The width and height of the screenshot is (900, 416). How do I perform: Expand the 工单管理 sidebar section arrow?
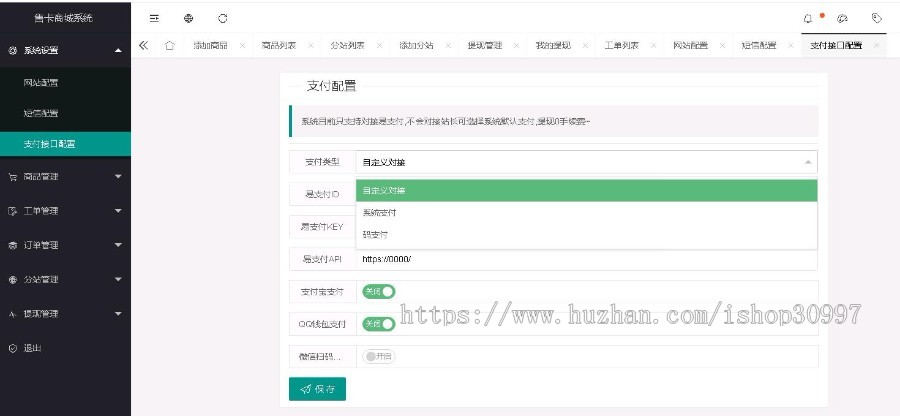(x=118, y=211)
